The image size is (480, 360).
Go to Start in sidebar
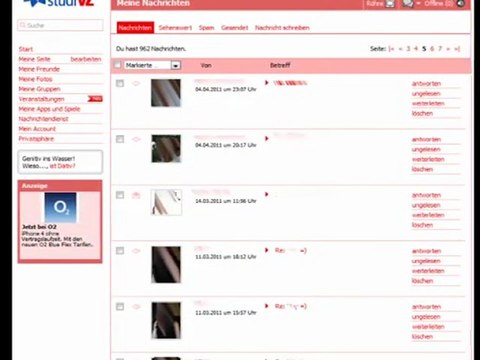26,49
